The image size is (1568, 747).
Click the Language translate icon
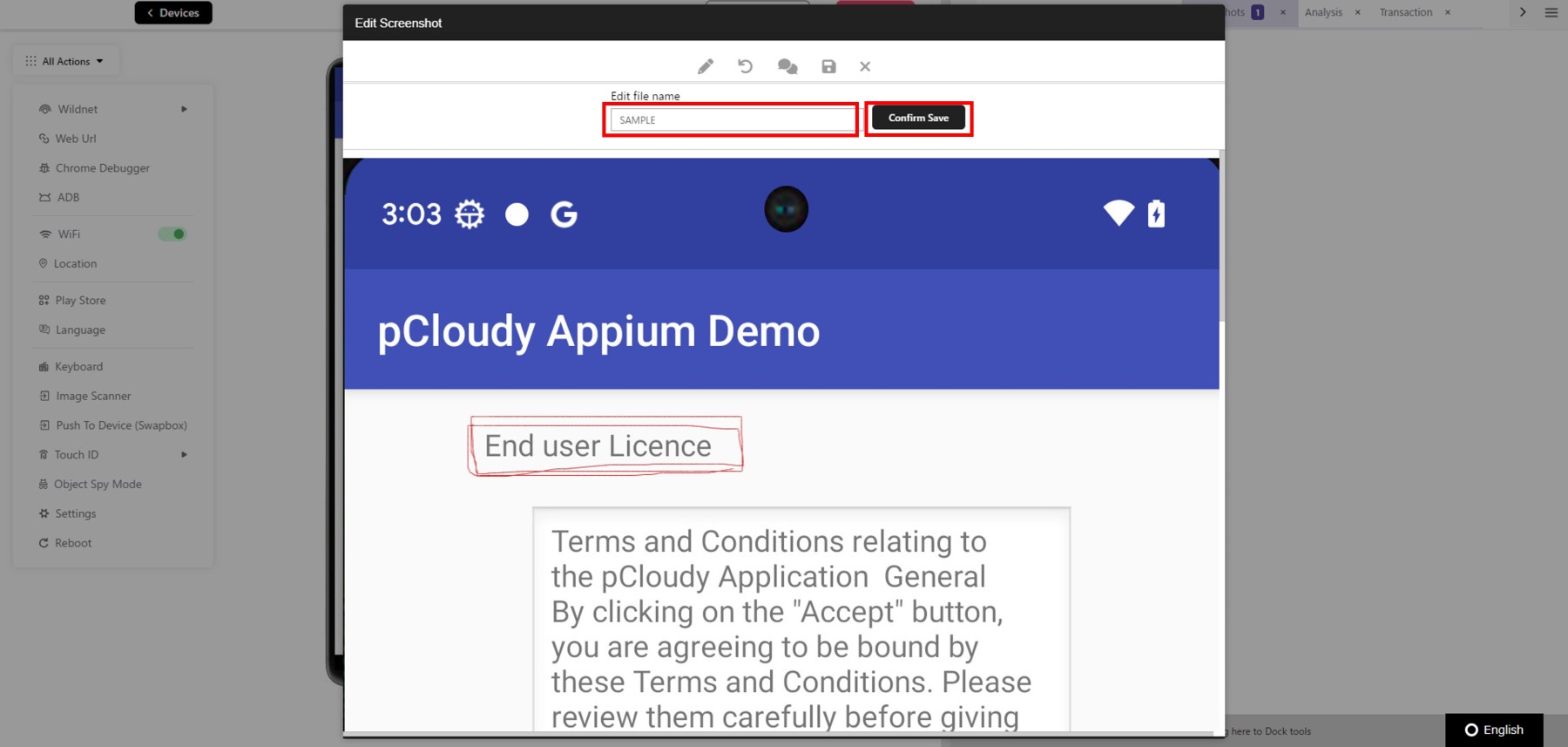click(44, 329)
